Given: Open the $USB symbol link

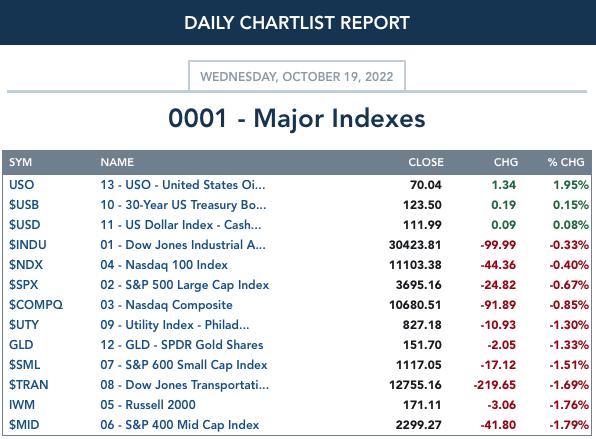Looking at the screenshot, I should [x=24, y=205].
